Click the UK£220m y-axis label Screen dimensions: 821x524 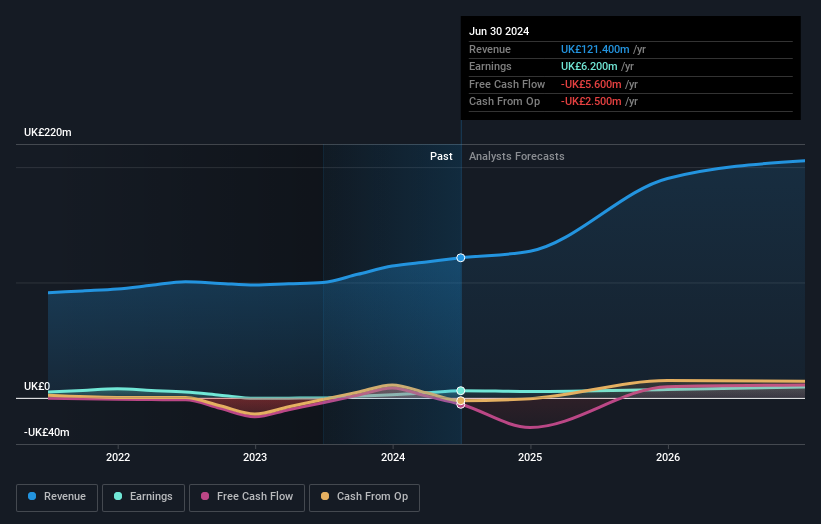48,132
